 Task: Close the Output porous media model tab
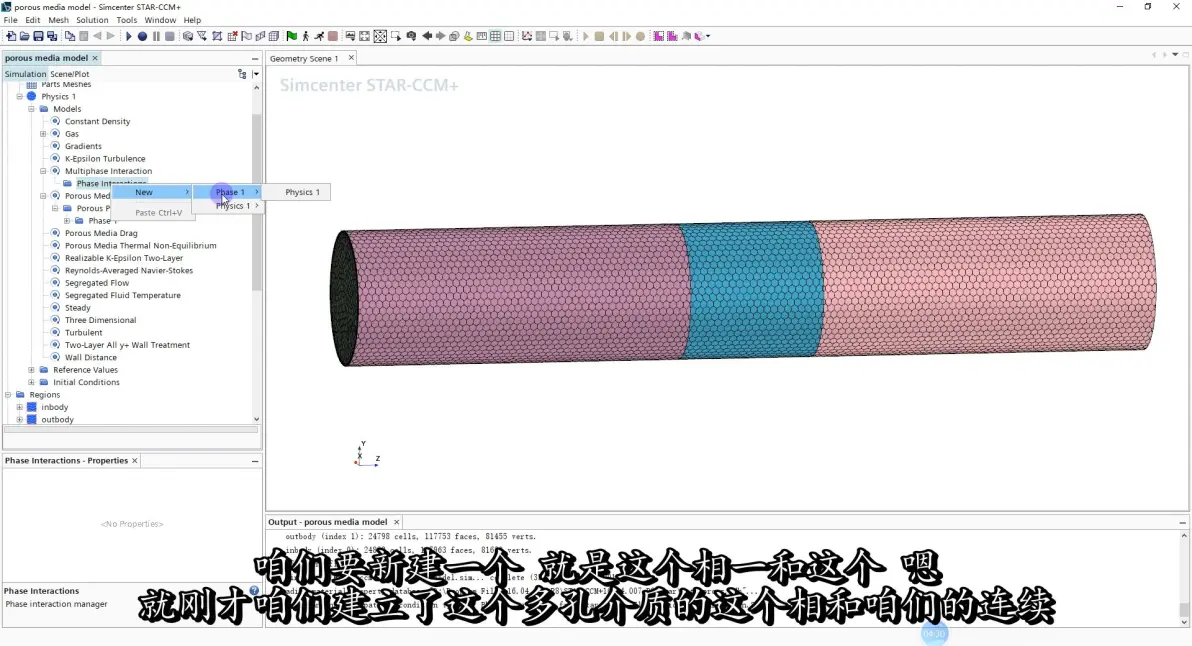[396, 522]
